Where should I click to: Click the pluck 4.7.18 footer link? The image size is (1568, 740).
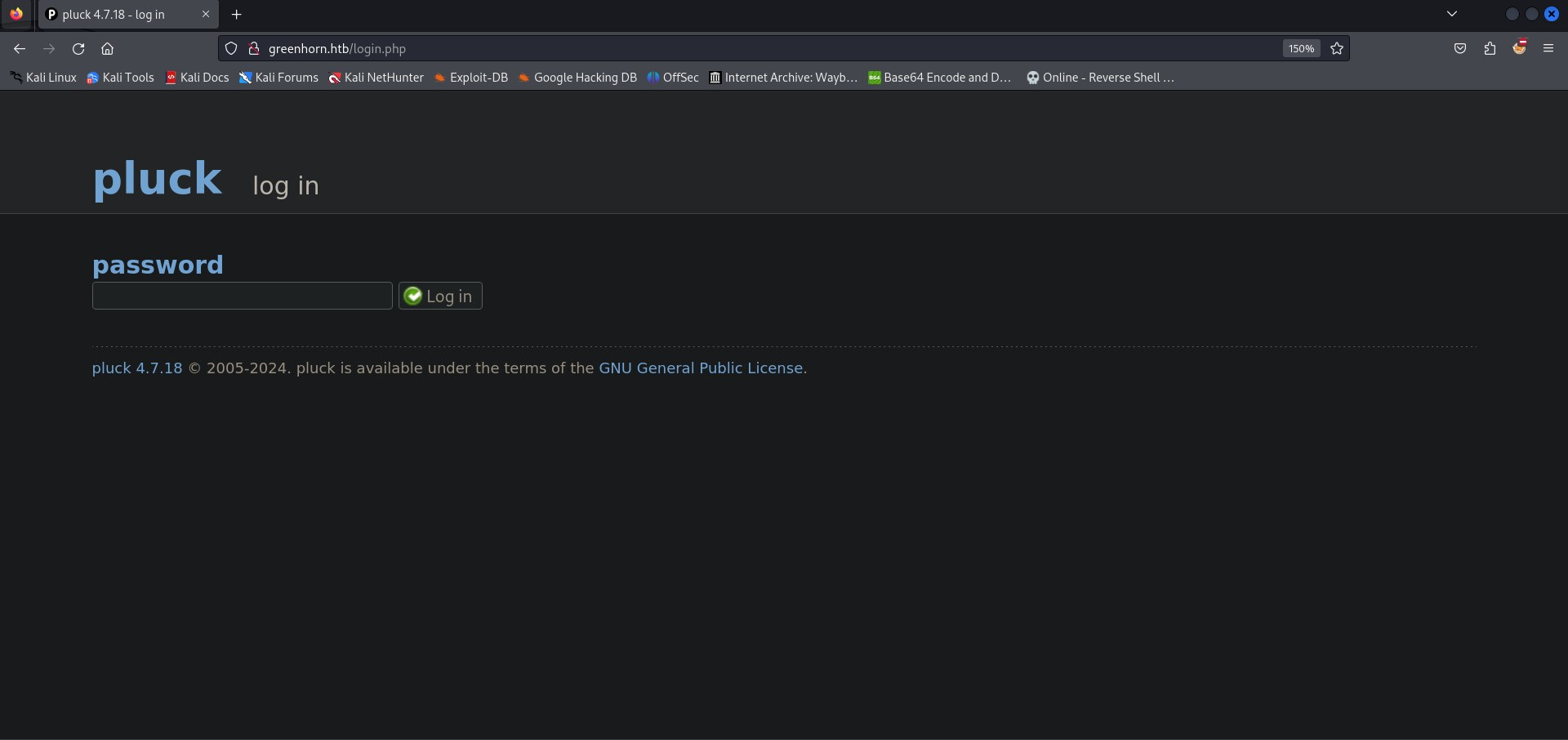(137, 368)
